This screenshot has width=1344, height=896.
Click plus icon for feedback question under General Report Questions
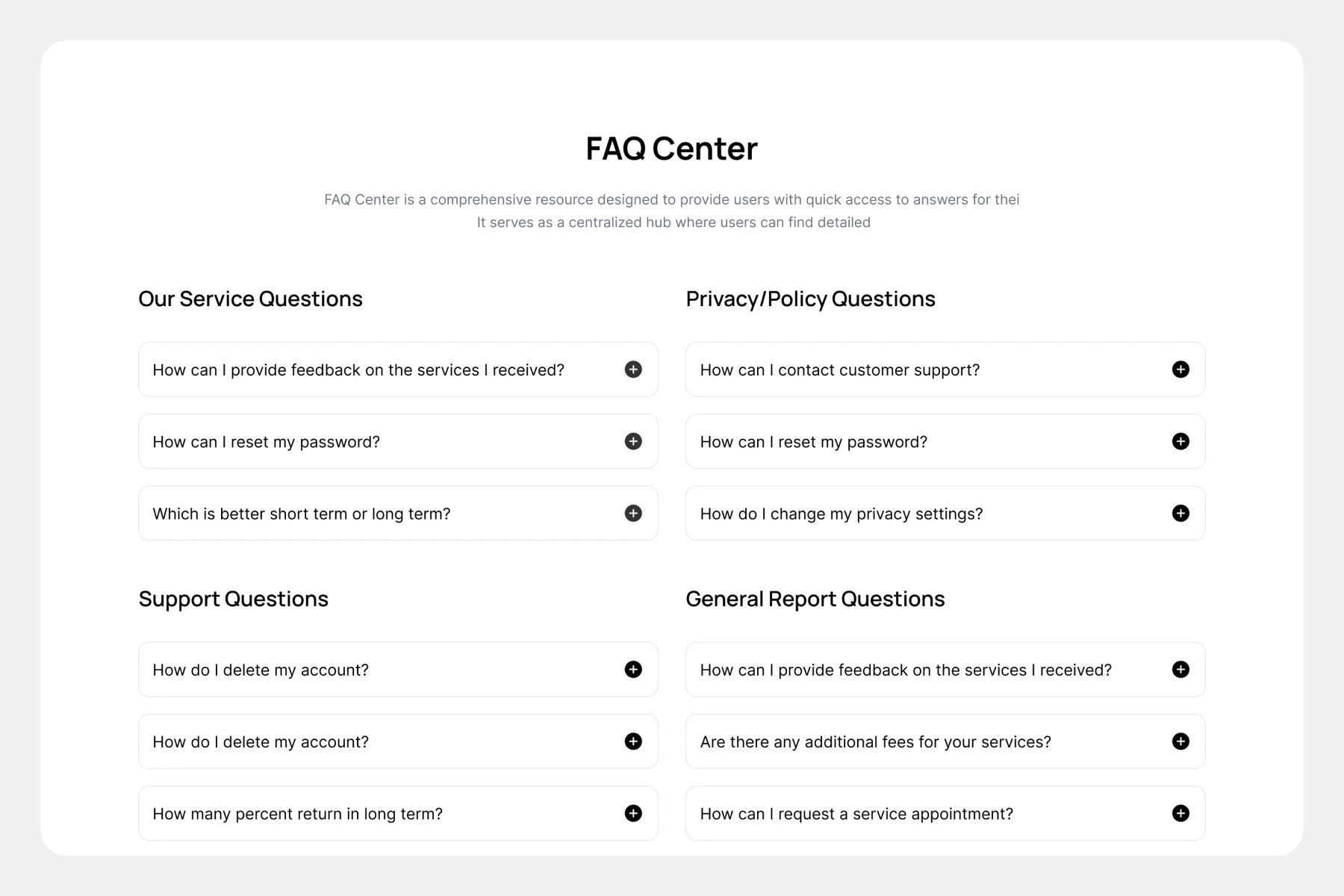[1180, 670]
